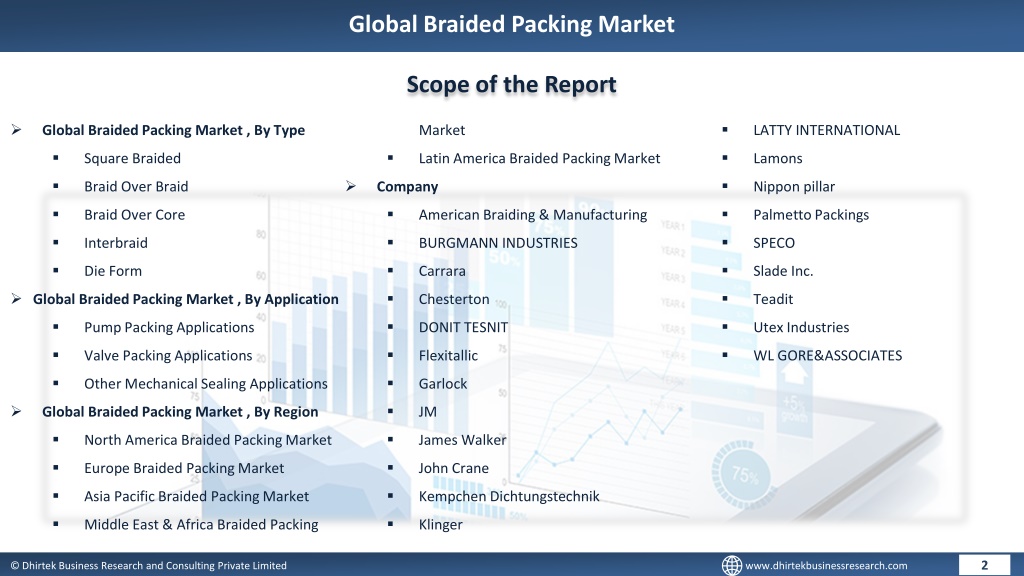
Task: Click 'Slade Inc.' company entry
Action: tap(783, 270)
